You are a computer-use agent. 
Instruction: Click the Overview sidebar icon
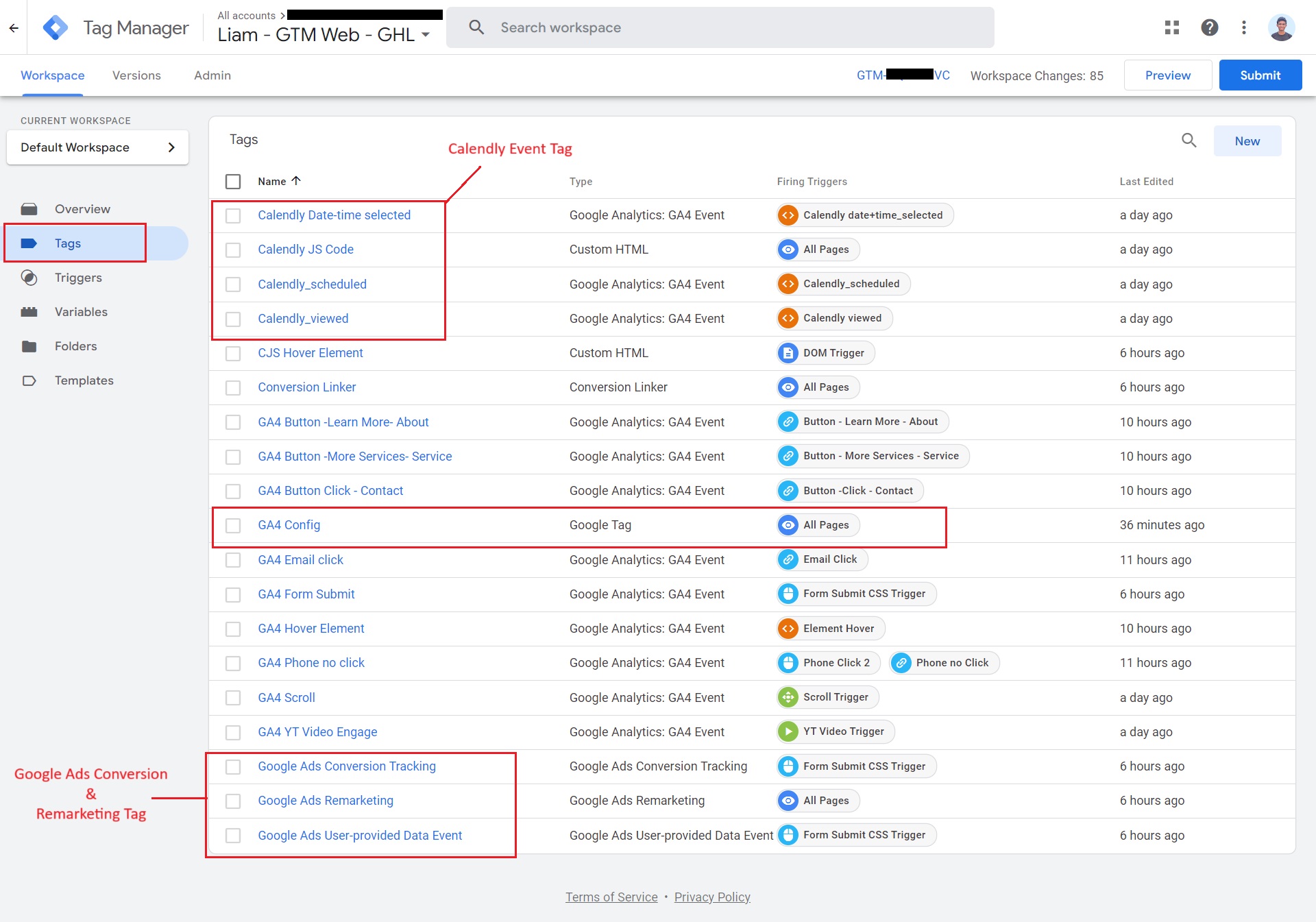(29, 209)
